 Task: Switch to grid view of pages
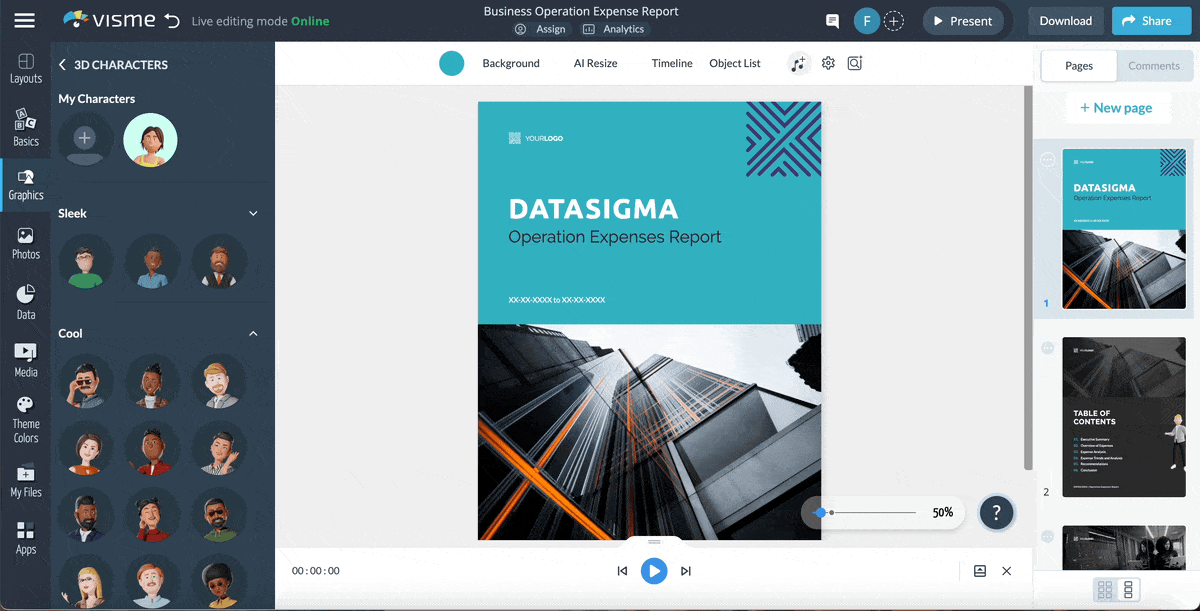[x=1105, y=590]
